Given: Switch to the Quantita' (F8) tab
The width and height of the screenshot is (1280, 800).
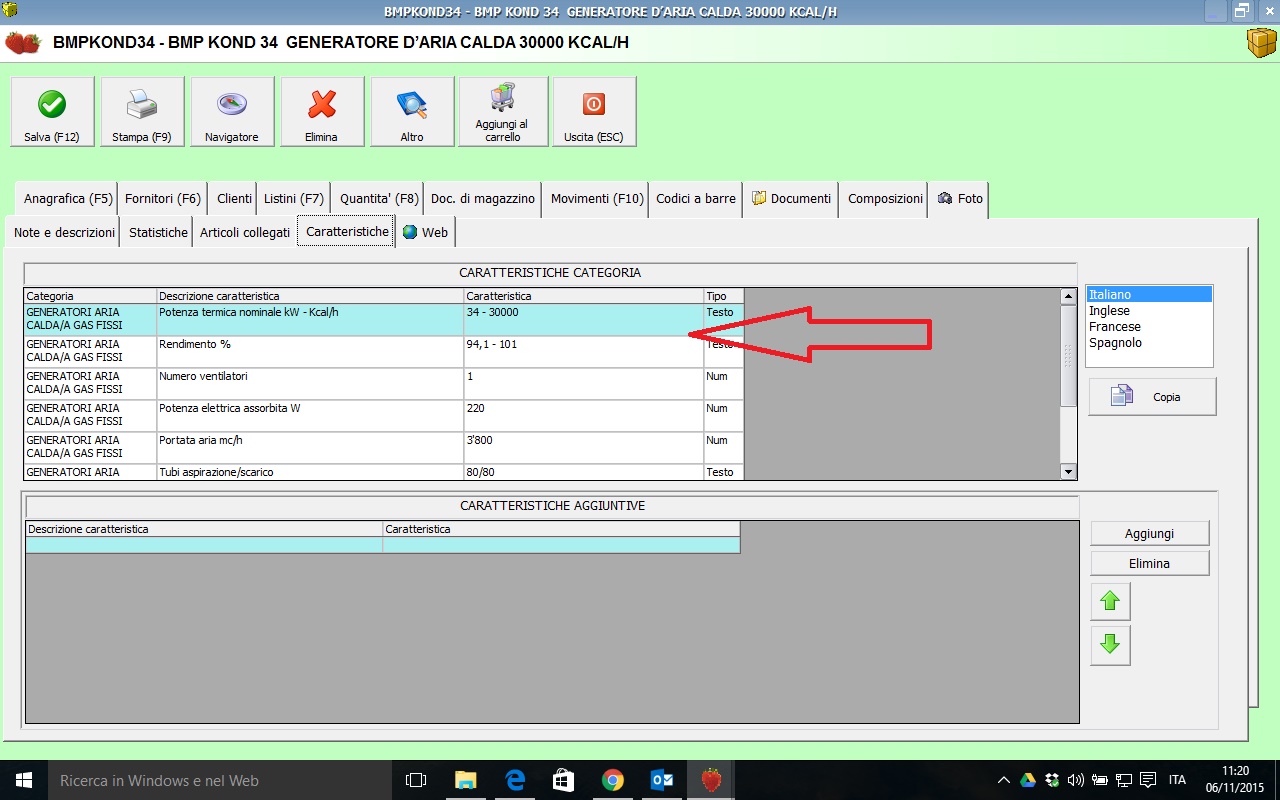Looking at the screenshot, I should click(x=379, y=199).
